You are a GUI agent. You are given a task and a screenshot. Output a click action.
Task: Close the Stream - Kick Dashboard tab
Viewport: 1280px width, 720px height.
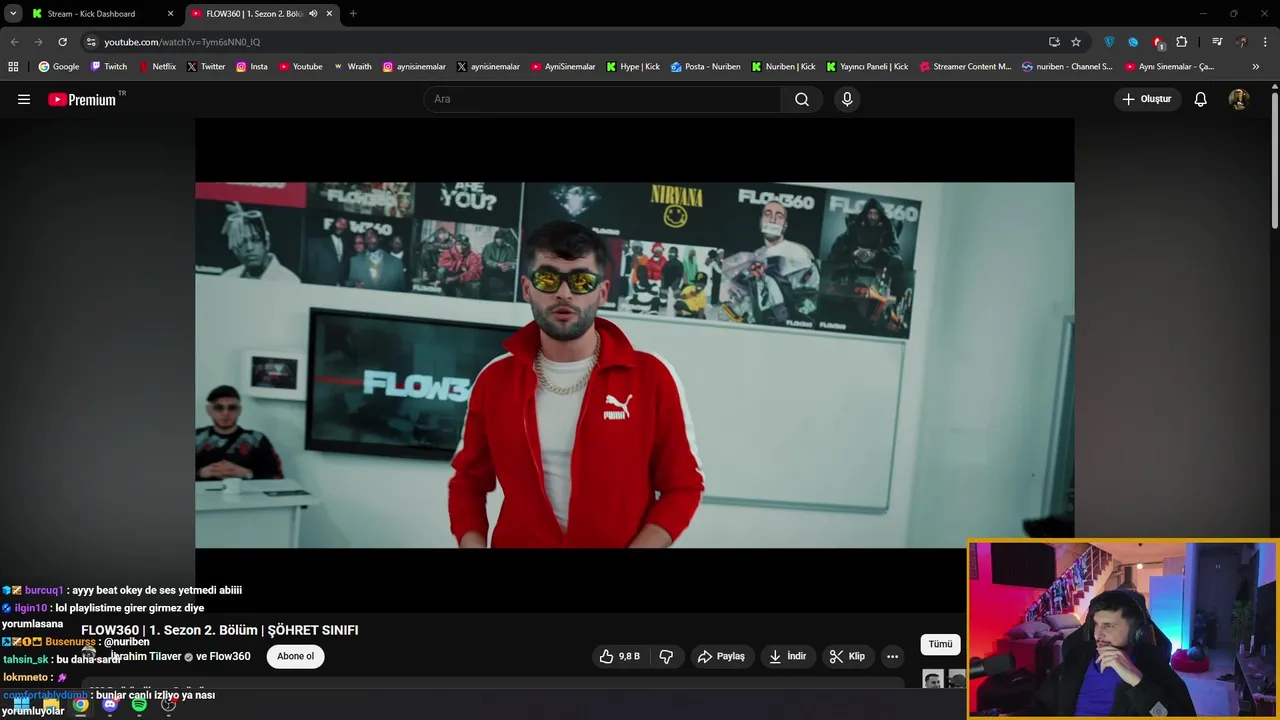[170, 14]
